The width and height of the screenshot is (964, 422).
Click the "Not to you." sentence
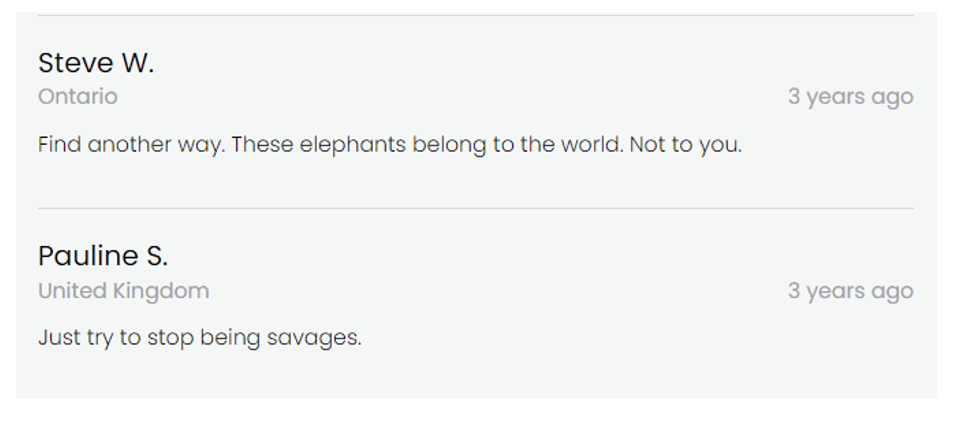[x=685, y=145]
